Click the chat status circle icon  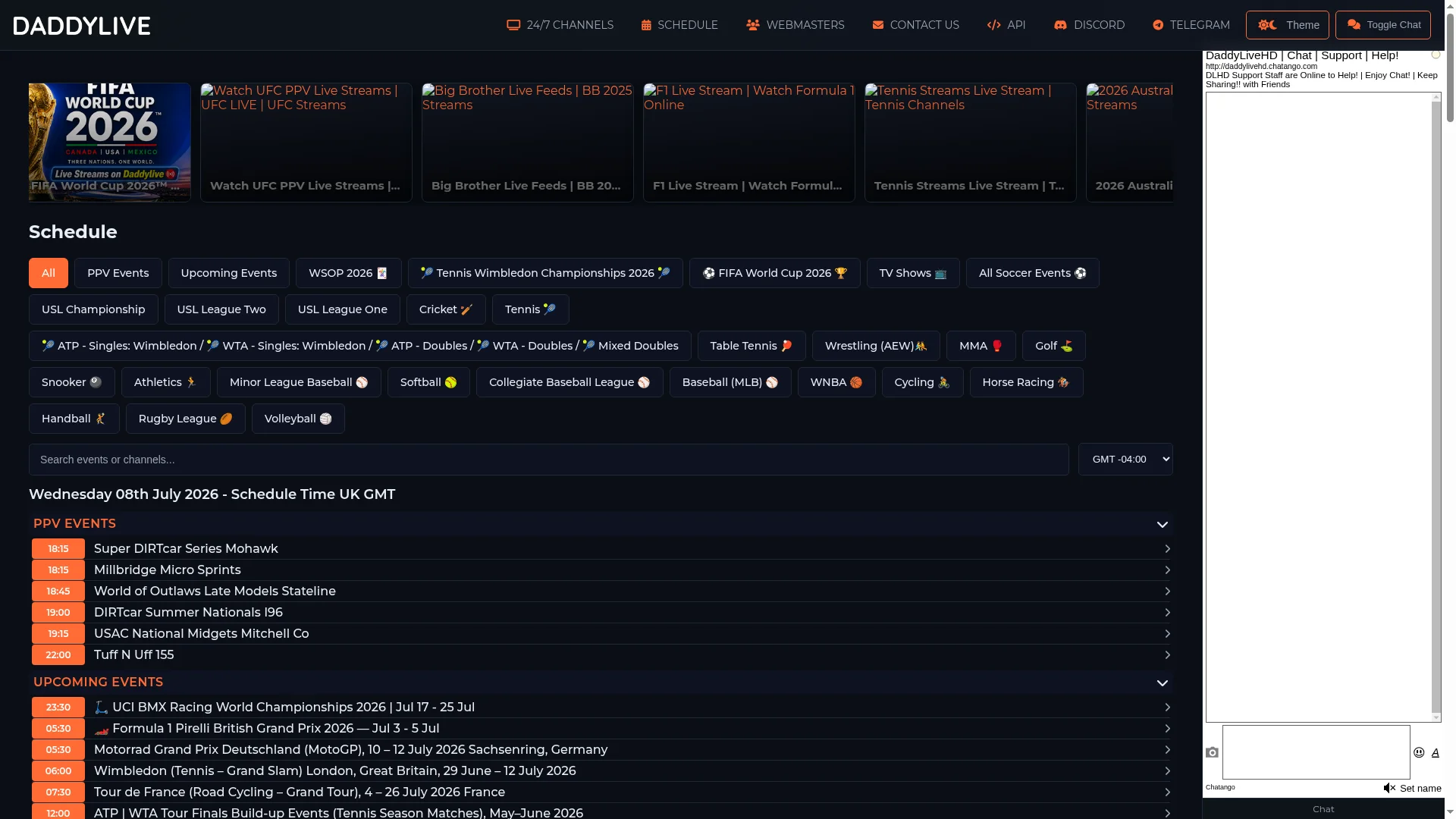[x=1436, y=55]
